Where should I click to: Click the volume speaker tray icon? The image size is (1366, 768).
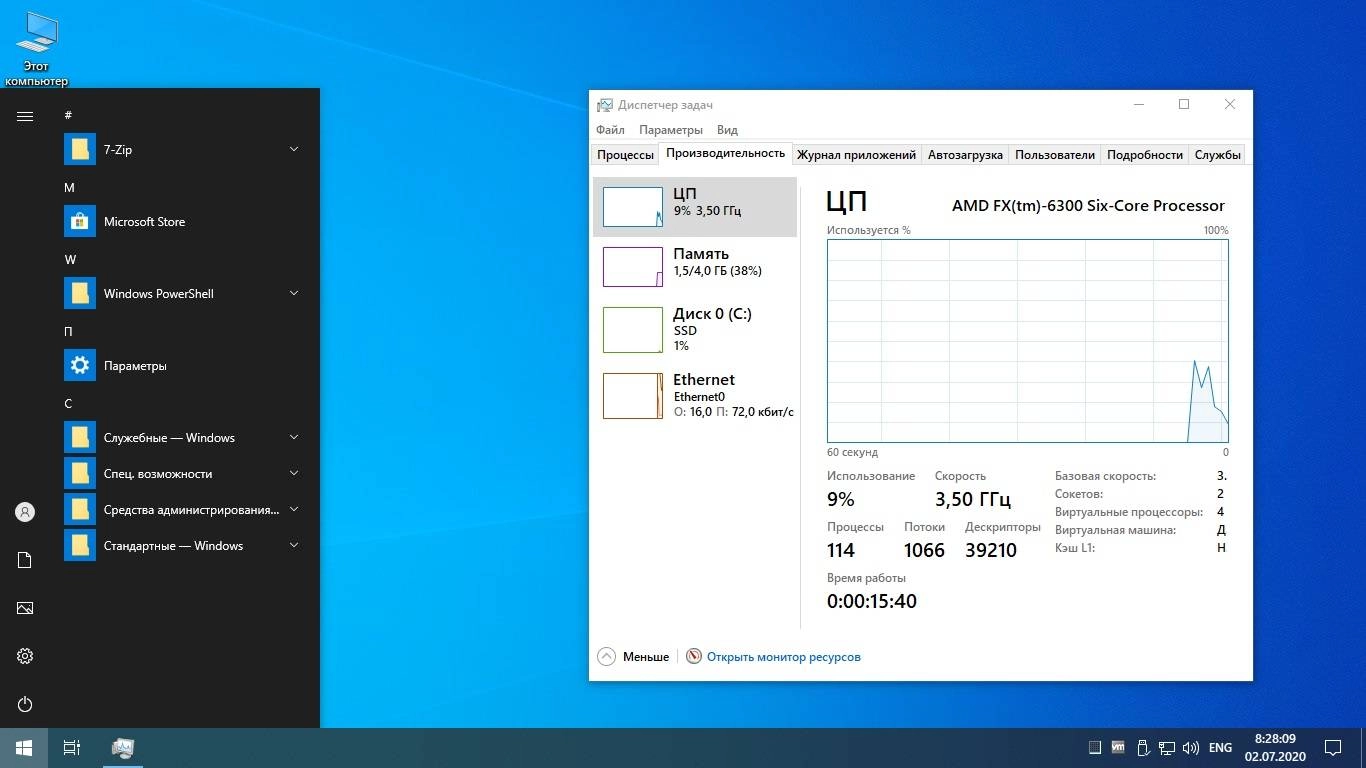[x=1190, y=748]
